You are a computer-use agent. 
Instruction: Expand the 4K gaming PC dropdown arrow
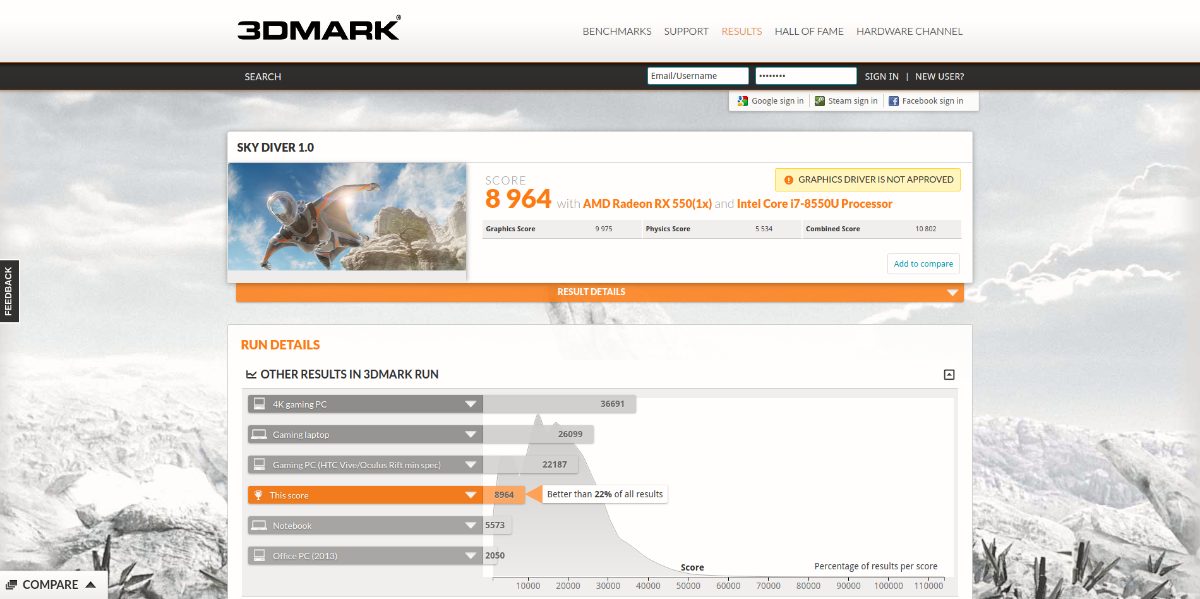pyautogui.click(x=470, y=404)
